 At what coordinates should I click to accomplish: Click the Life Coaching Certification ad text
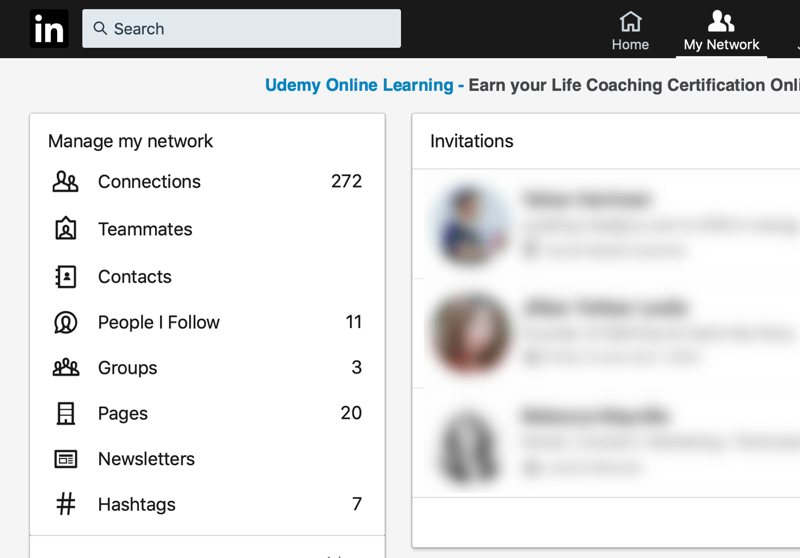click(x=634, y=85)
